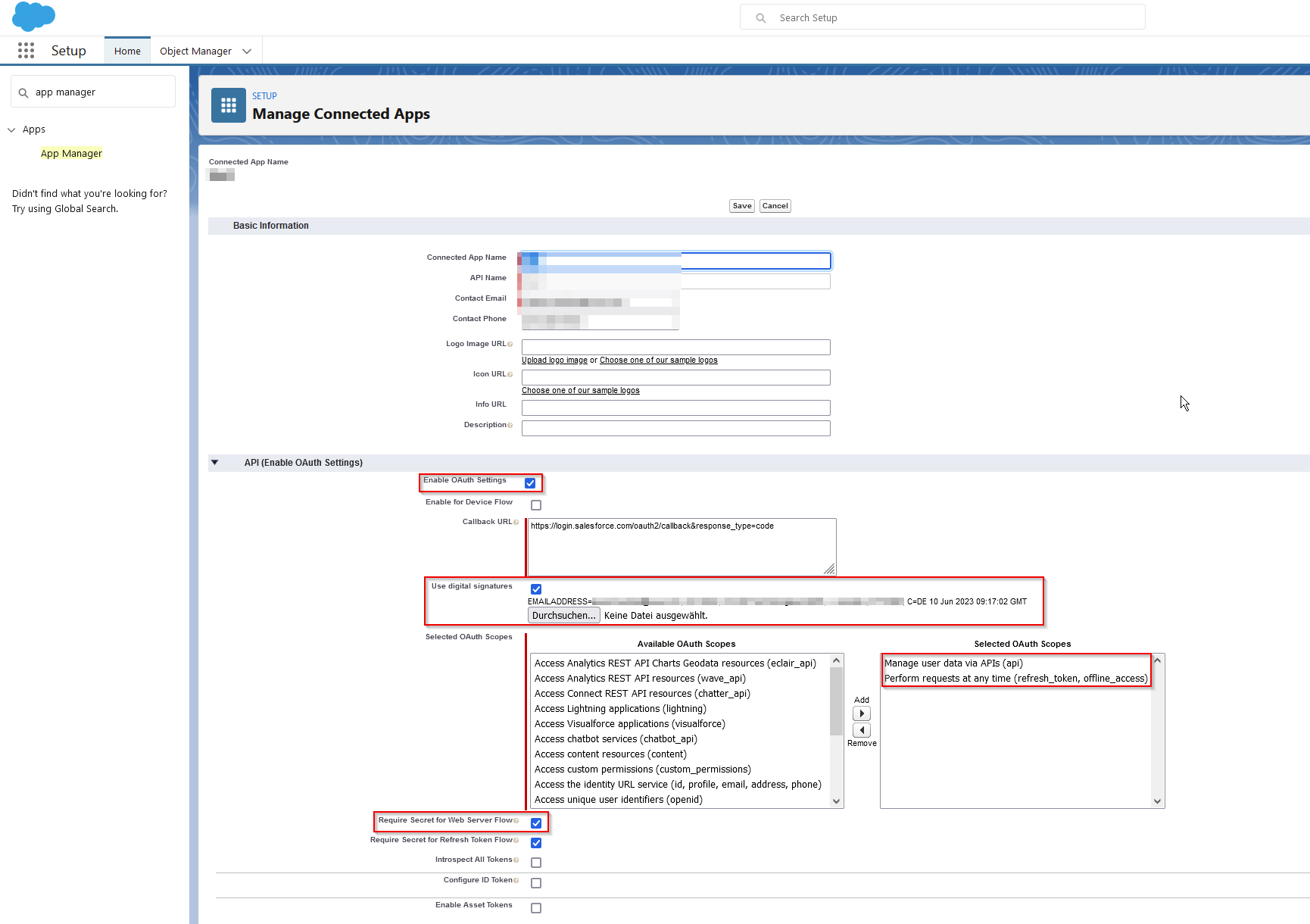Select Access Lightning applications (lightning) scope
The image size is (1310, 924).
click(620, 708)
